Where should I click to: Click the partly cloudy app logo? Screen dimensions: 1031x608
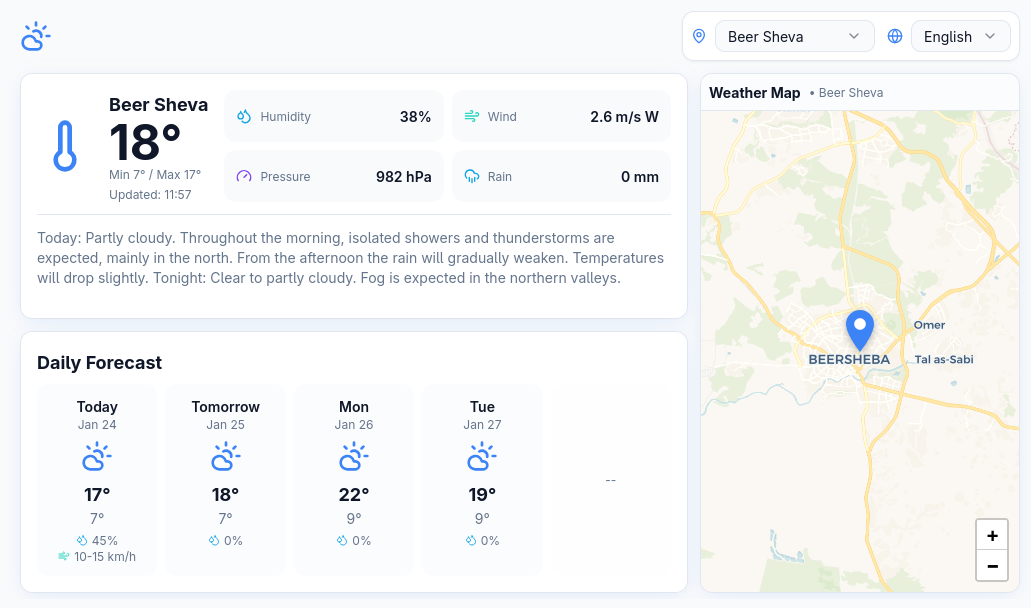(x=35, y=37)
